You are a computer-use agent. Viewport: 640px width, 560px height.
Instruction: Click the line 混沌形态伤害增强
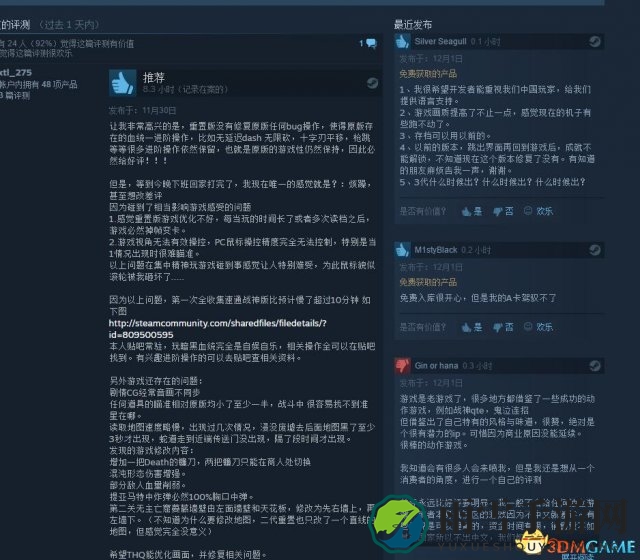pyautogui.click(x=148, y=474)
